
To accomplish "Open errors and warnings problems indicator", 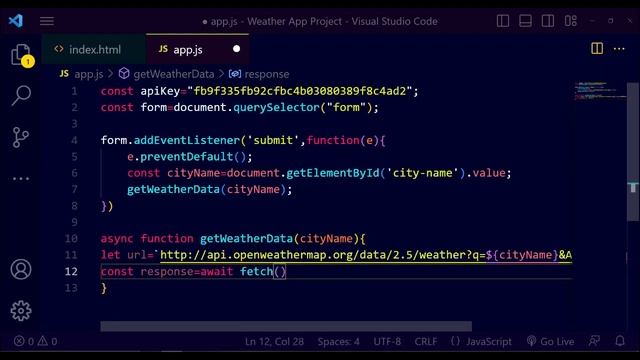I will point(36,341).
